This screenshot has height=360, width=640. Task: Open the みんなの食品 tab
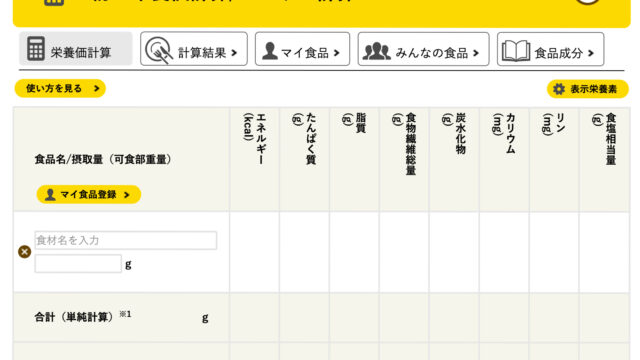point(423,49)
